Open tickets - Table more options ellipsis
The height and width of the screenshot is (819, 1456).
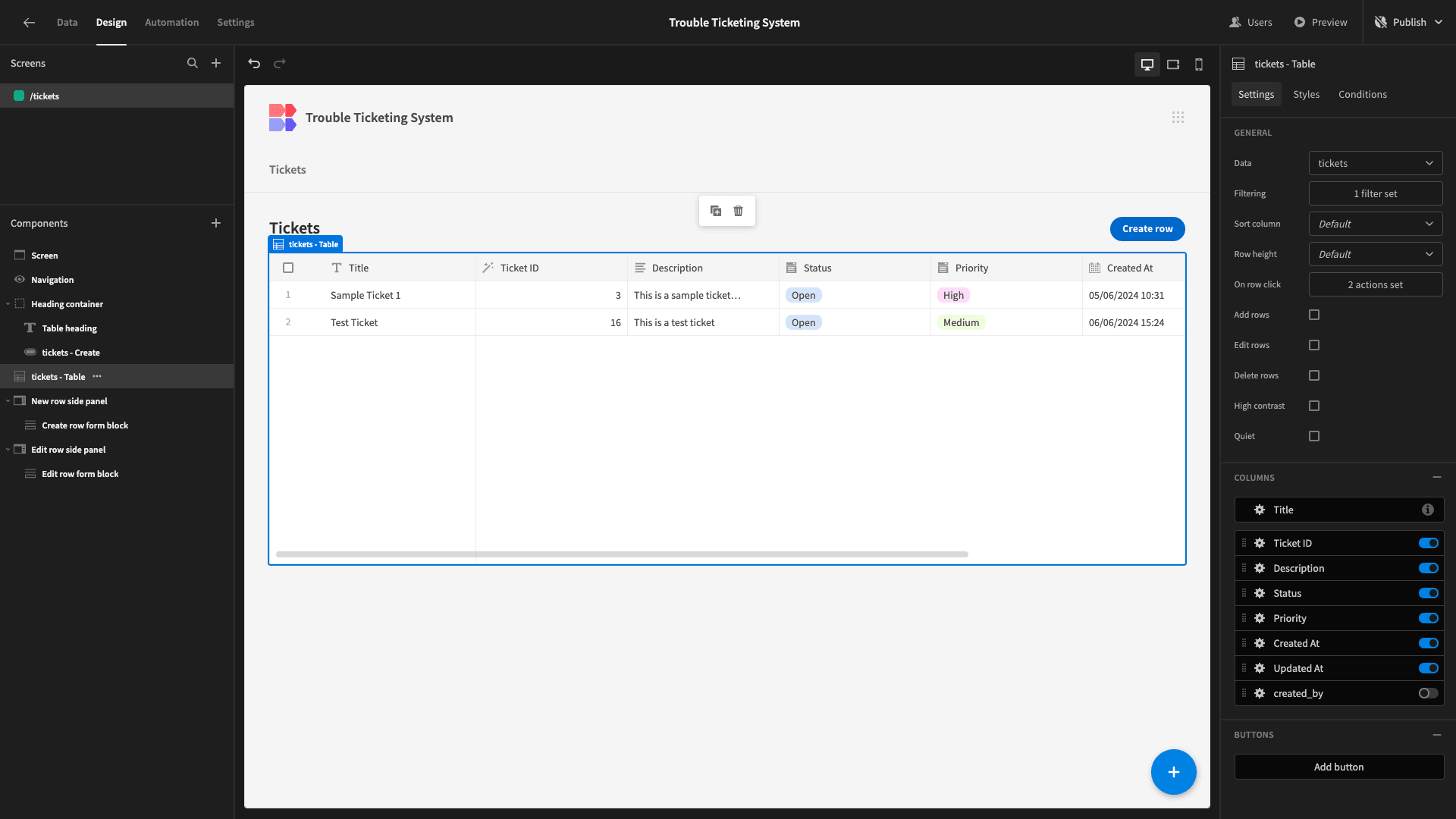tap(97, 377)
